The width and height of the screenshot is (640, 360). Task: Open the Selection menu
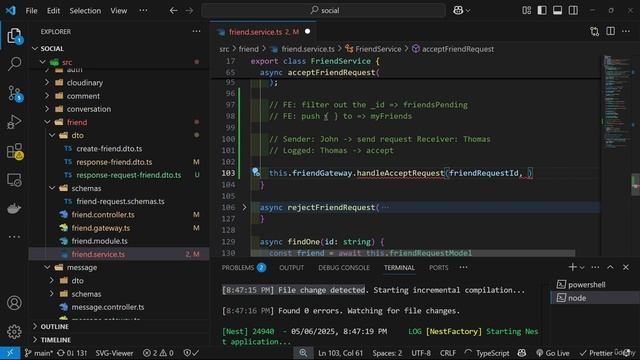[x=85, y=11]
